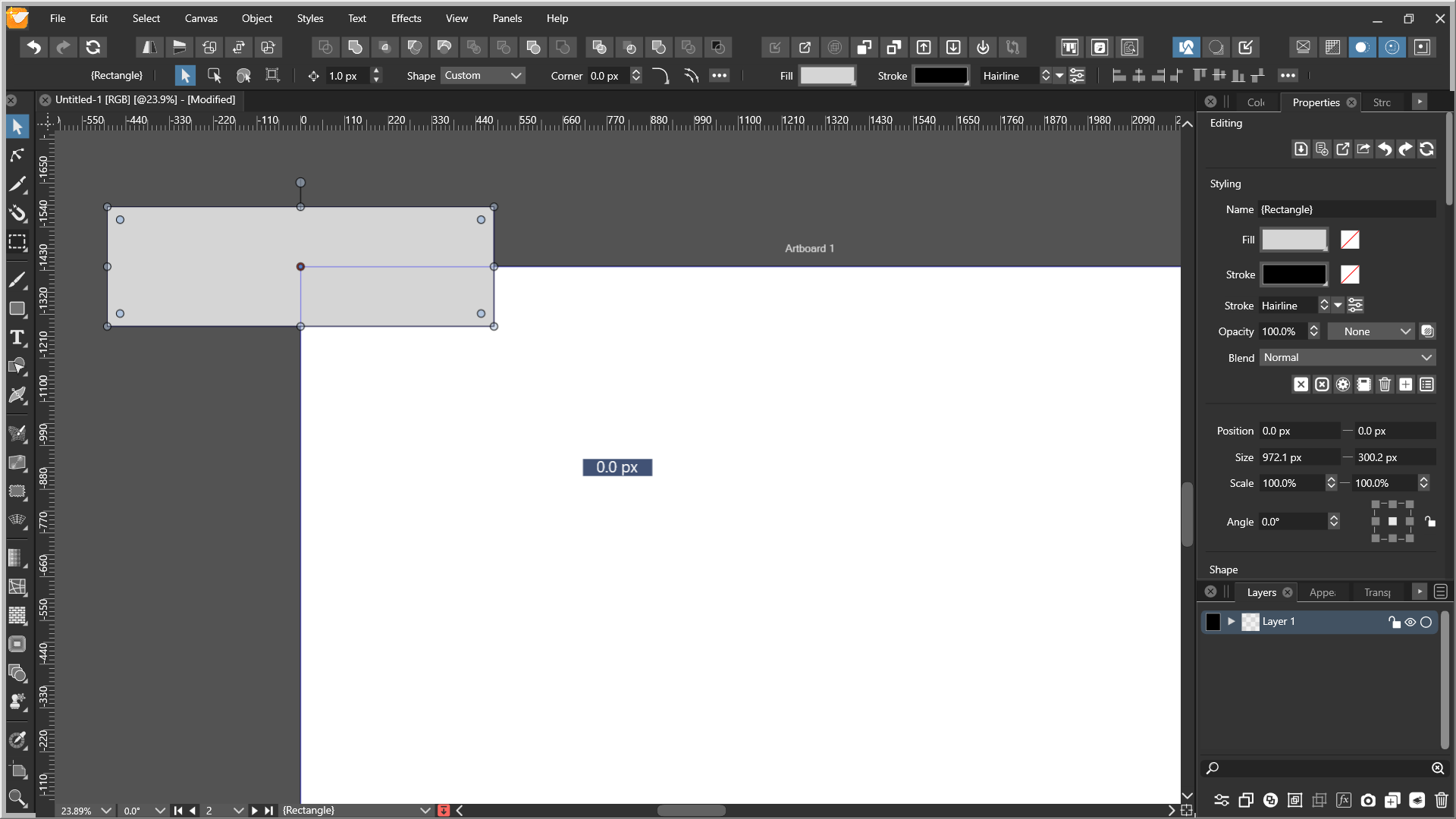Select the Rectangle shape tool
Image resolution: width=1456 pixels, height=819 pixels.
(x=17, y=309)
